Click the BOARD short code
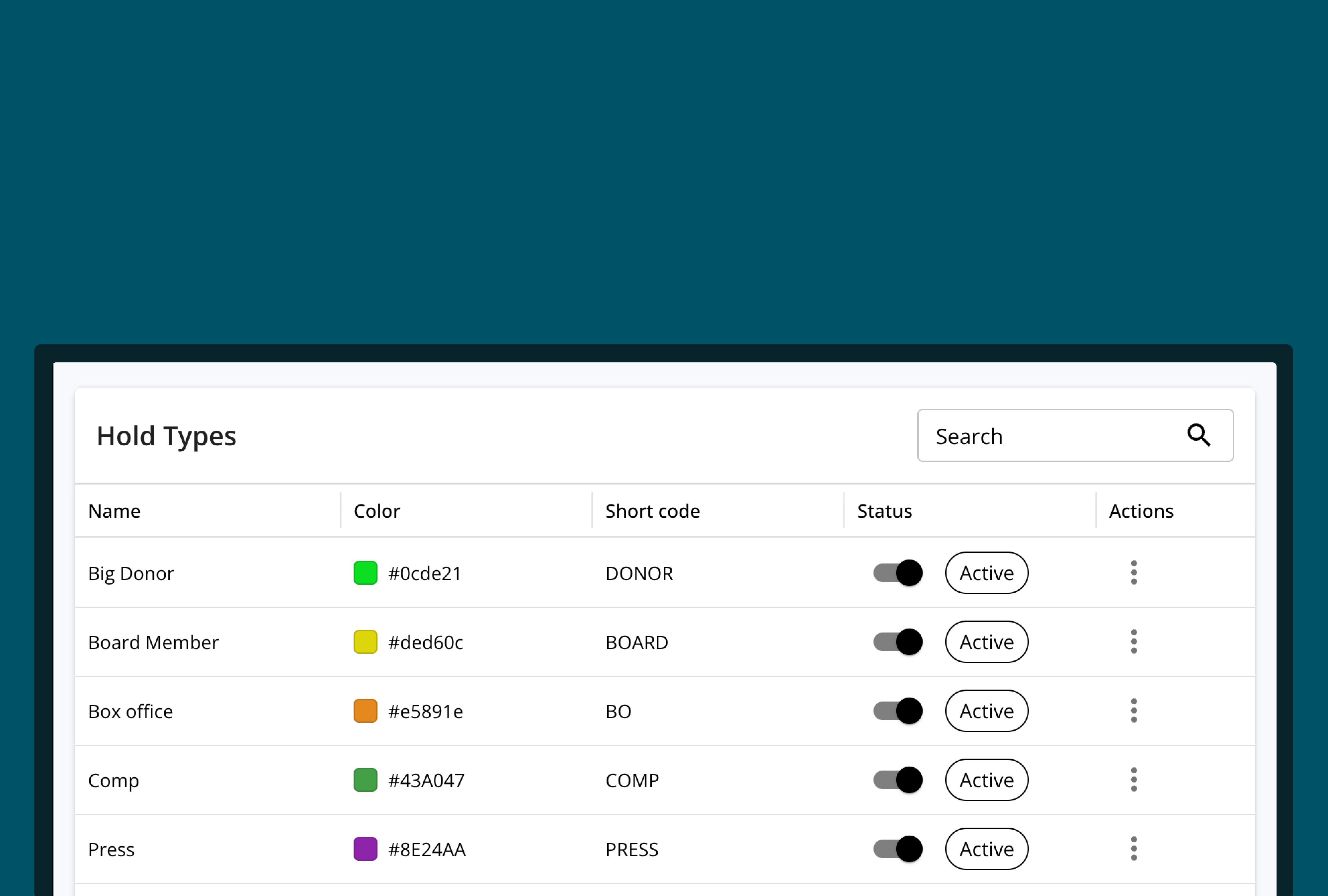This screenshot has height=896, width=1328. click(x=636, y=642)
